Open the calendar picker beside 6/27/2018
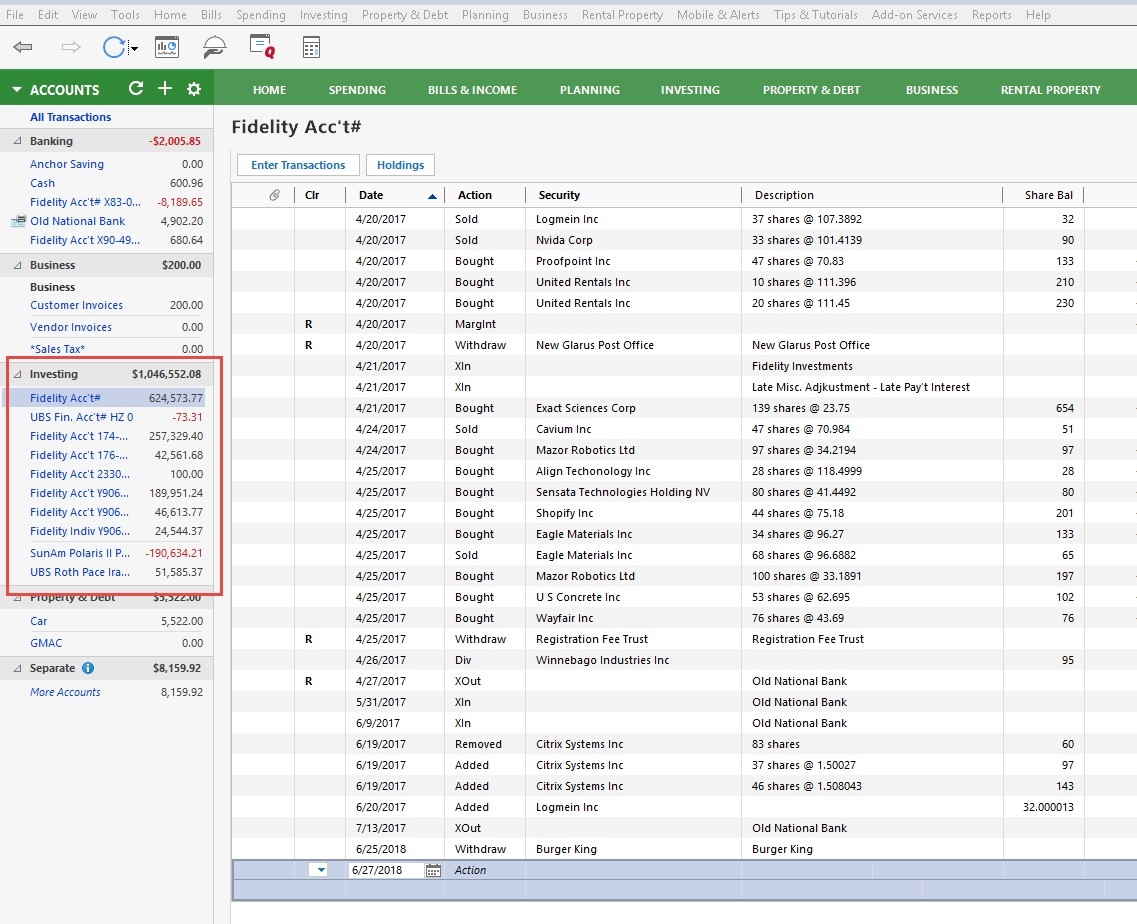The width and height of the screenshot is (1137, 924). [433, 870]
